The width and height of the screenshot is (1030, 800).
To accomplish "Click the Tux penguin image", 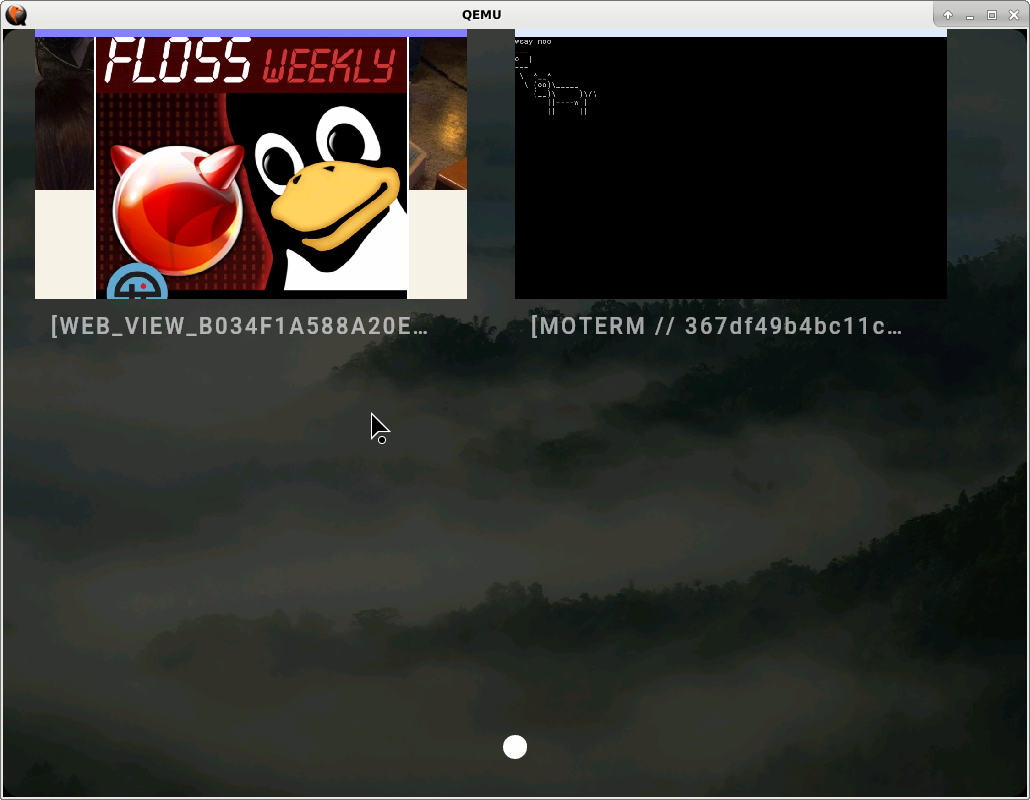I will [x=335, y=195].
